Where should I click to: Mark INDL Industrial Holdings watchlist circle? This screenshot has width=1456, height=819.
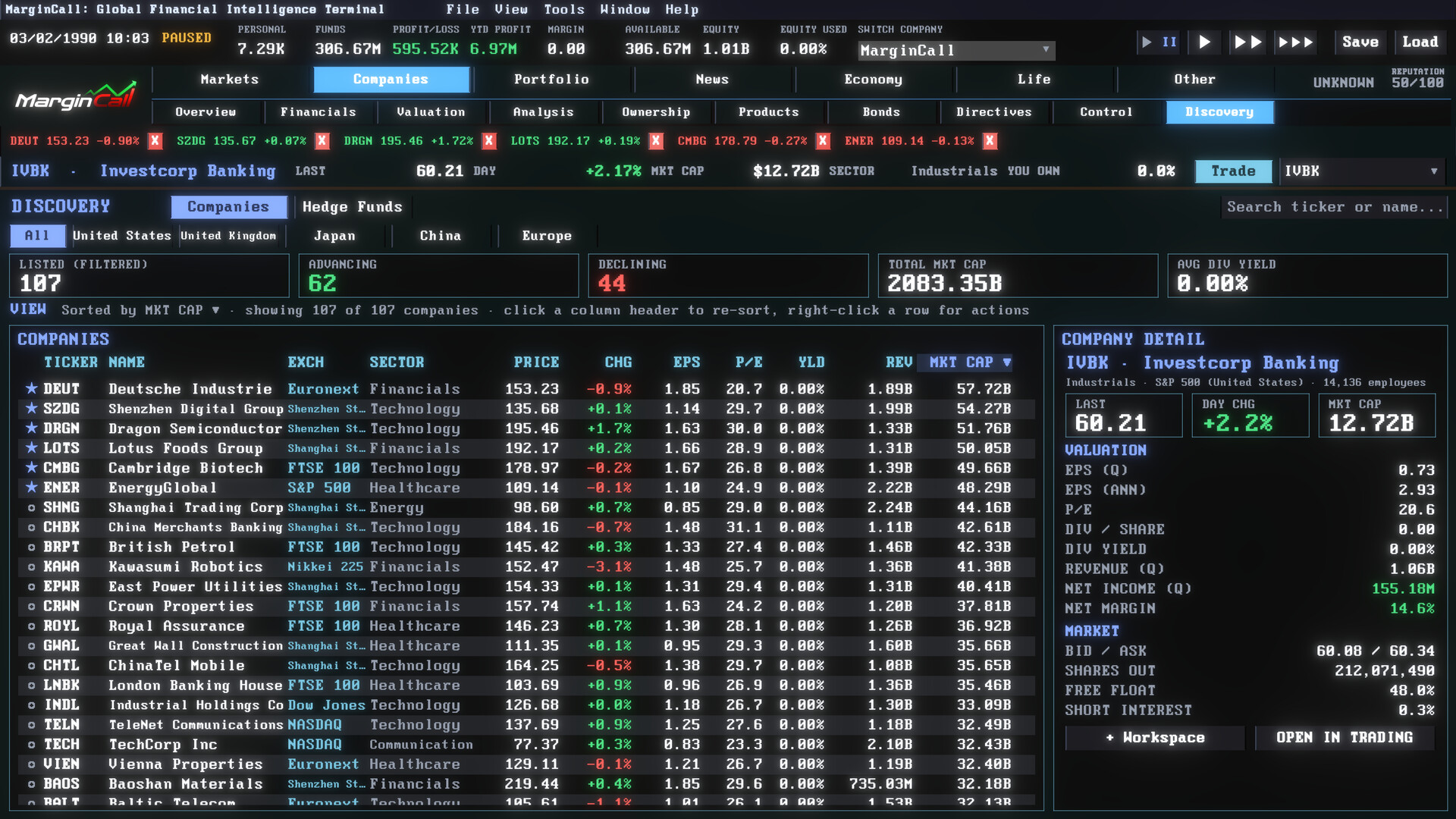tap(31, 704)
